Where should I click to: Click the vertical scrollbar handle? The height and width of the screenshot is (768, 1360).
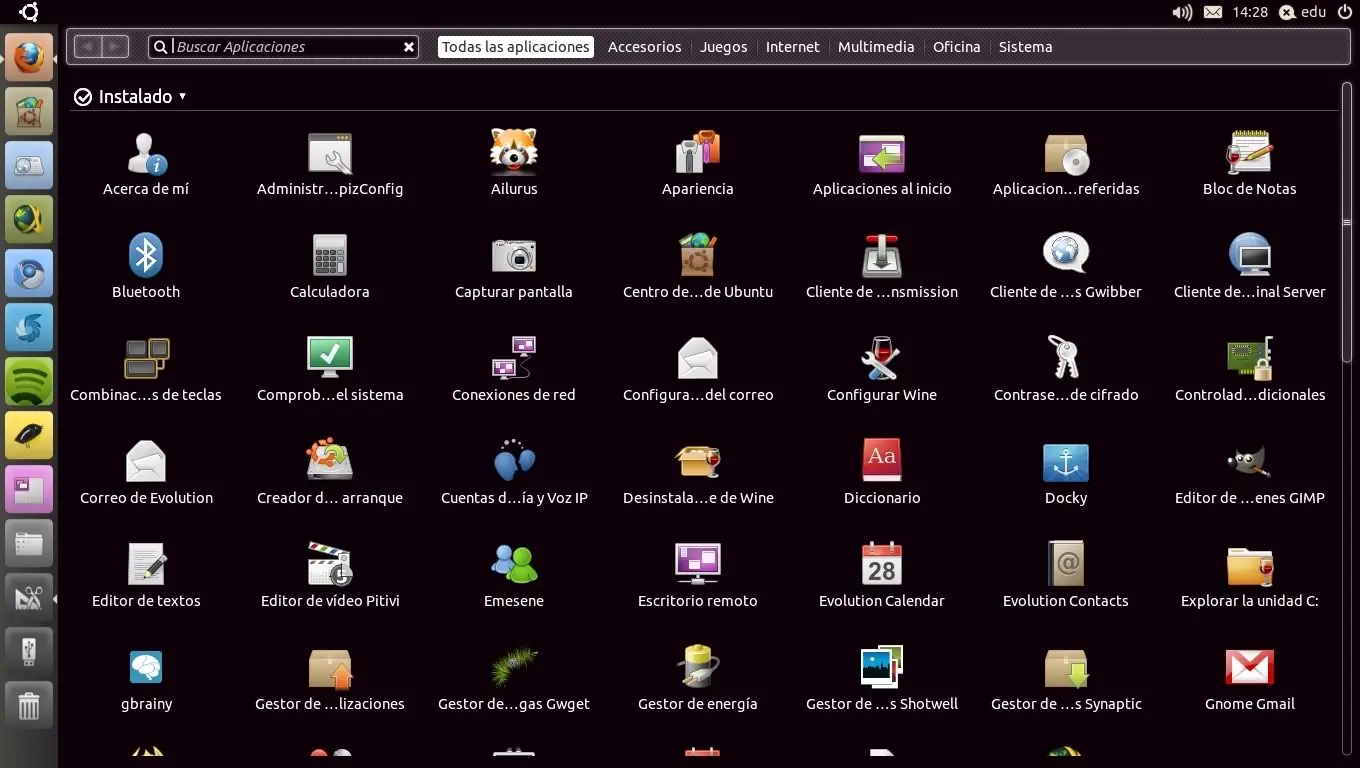(1347, 222)
